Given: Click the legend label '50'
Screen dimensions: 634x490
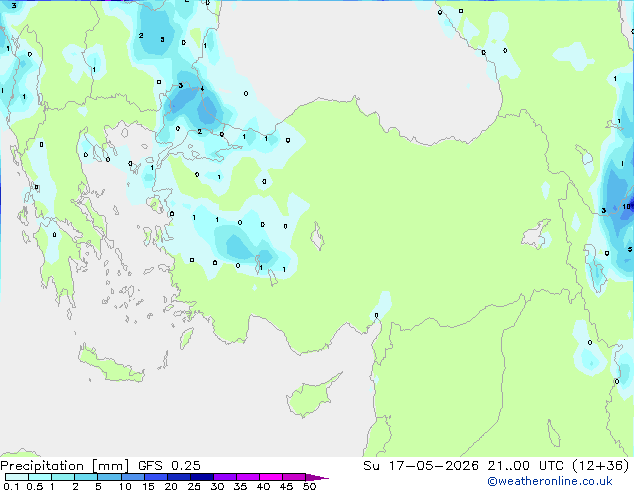Looking at the screenshot, I should [309, 486].
